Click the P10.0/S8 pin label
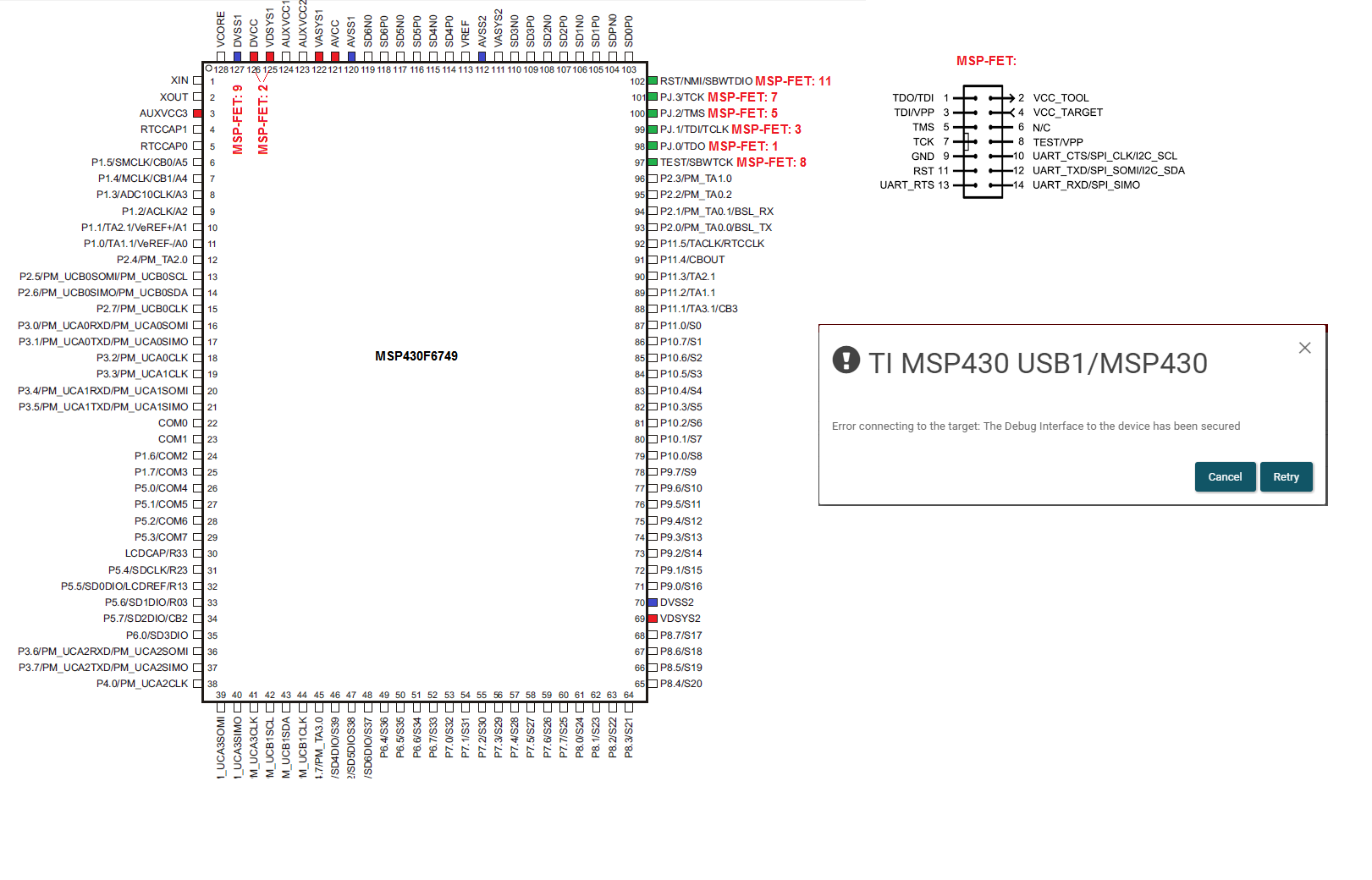1372x880 pixels. click(x=681, y=456)
